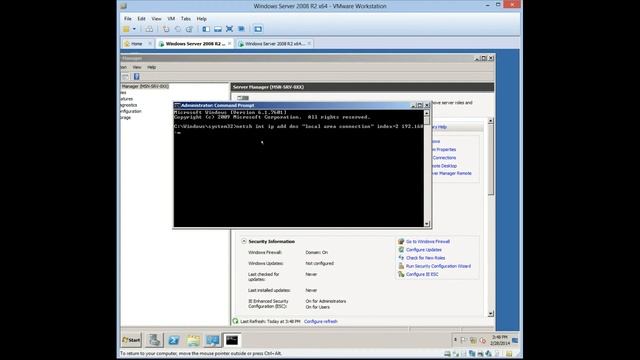Click the Configure IE ESC icon
The height and width of the screenshot is (360, 640).
(x=401, y=274)
